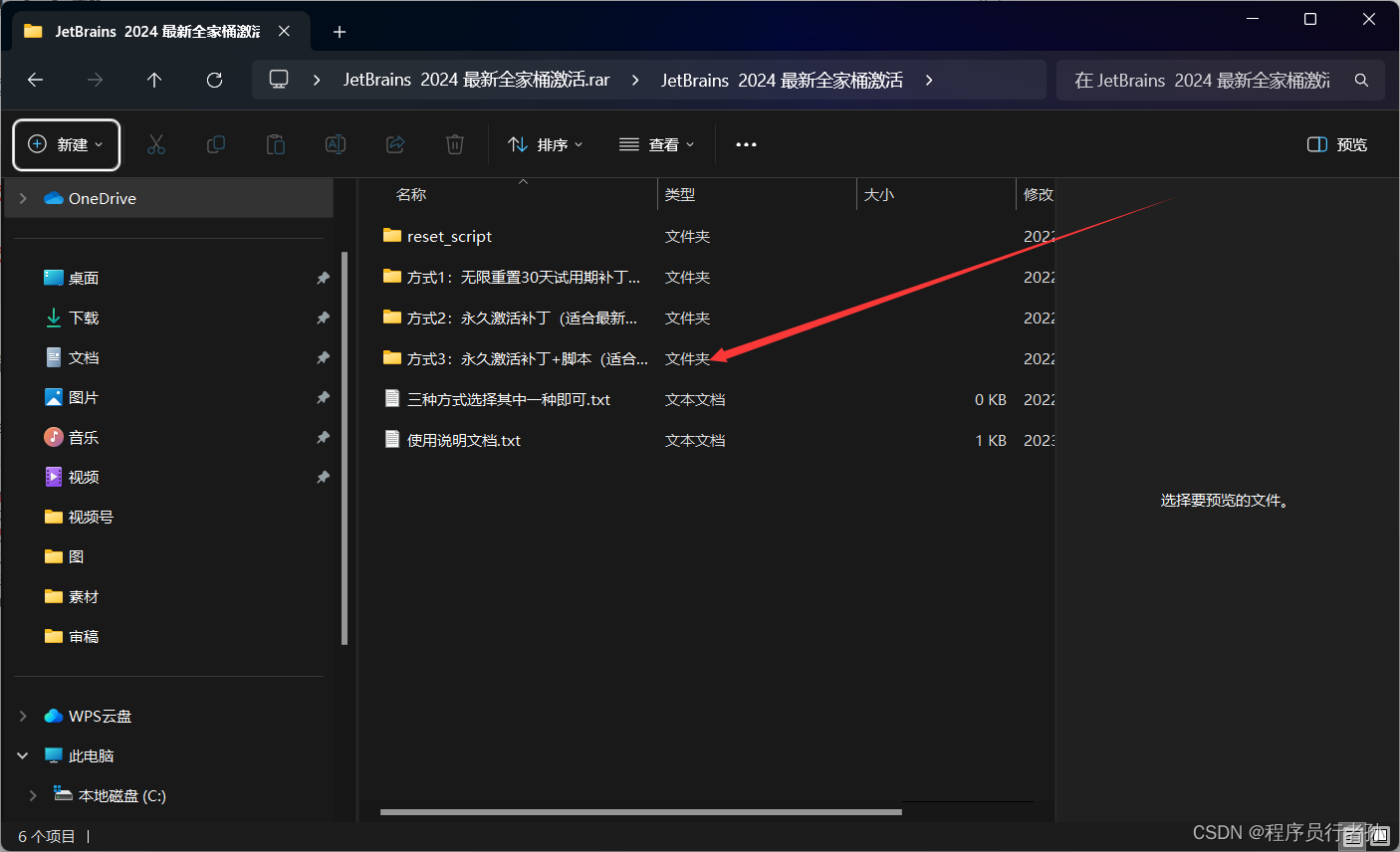1400x852 pixels.
Task: Click the Forward navigation arrow
Action: pos(96,80)
